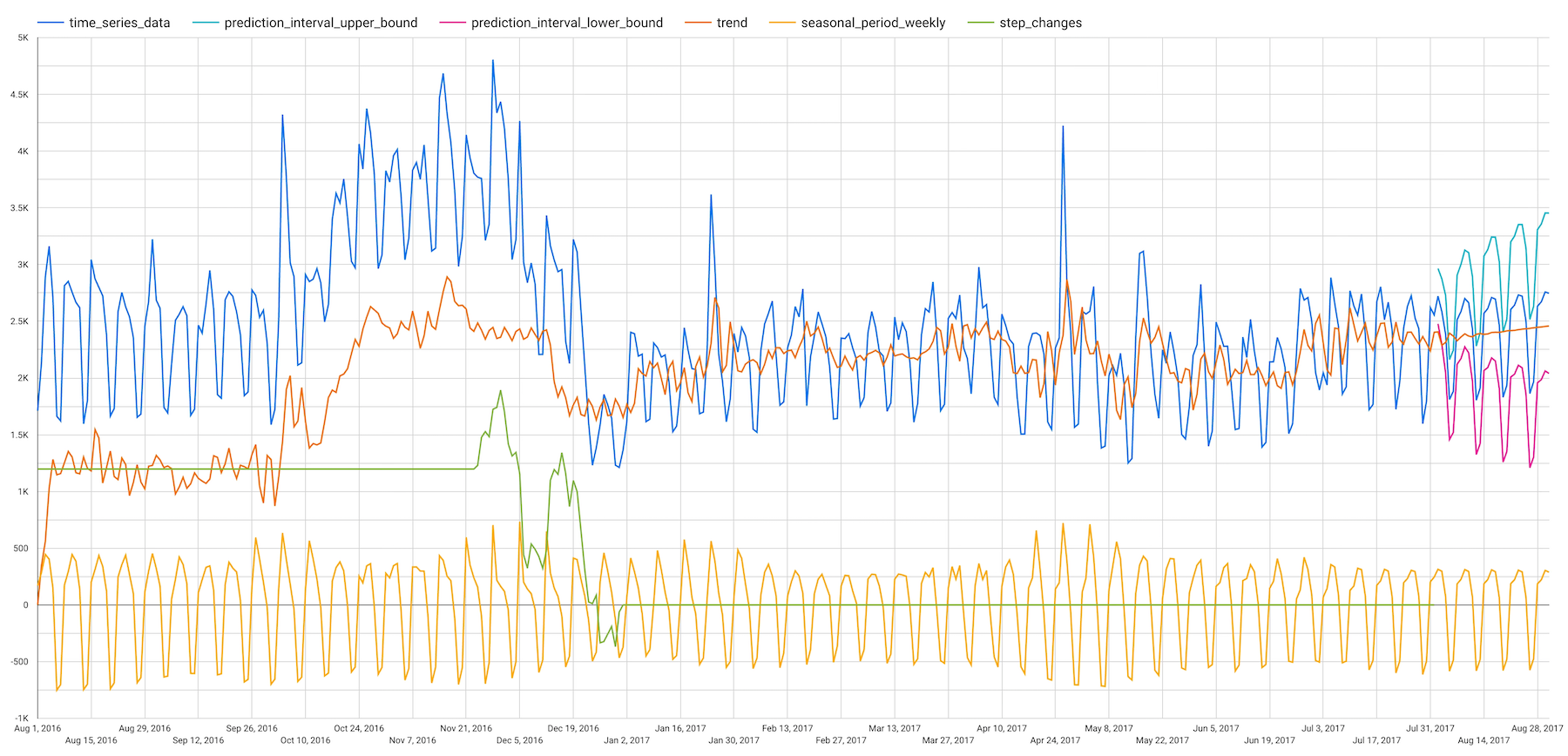Click the Aug 28, 2017 x-axis label
The width and height of the screenshot is (1568, 756).
[1538, 728]
